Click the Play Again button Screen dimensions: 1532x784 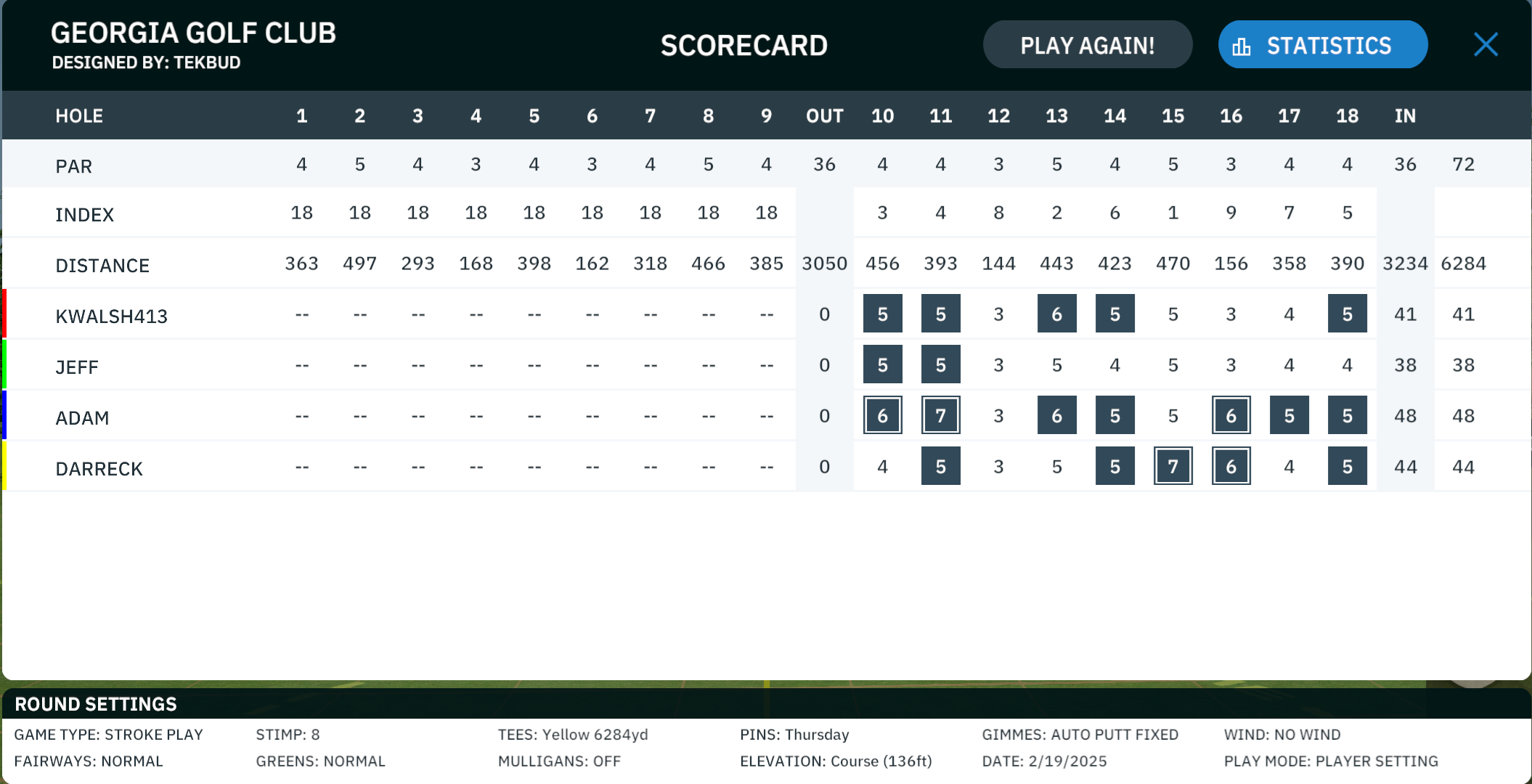tap(1088, 45)
